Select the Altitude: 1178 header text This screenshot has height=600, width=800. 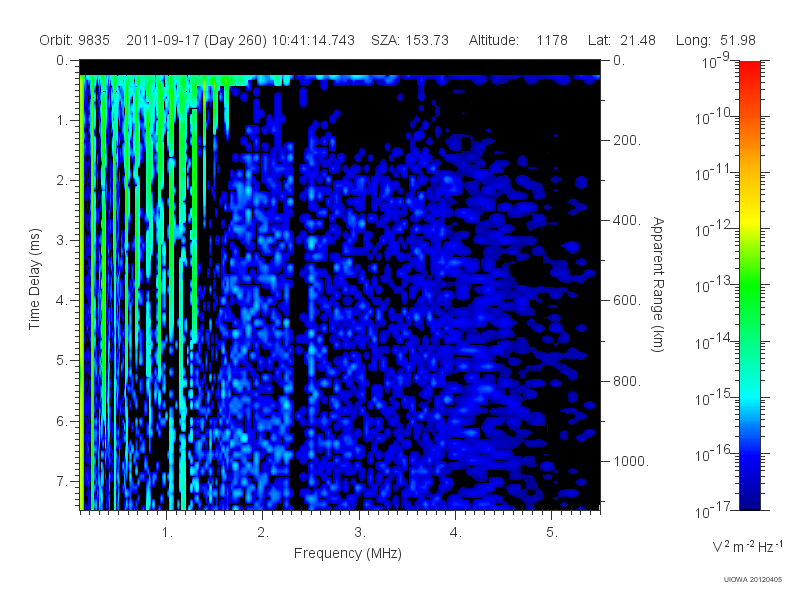pos(518,40)
